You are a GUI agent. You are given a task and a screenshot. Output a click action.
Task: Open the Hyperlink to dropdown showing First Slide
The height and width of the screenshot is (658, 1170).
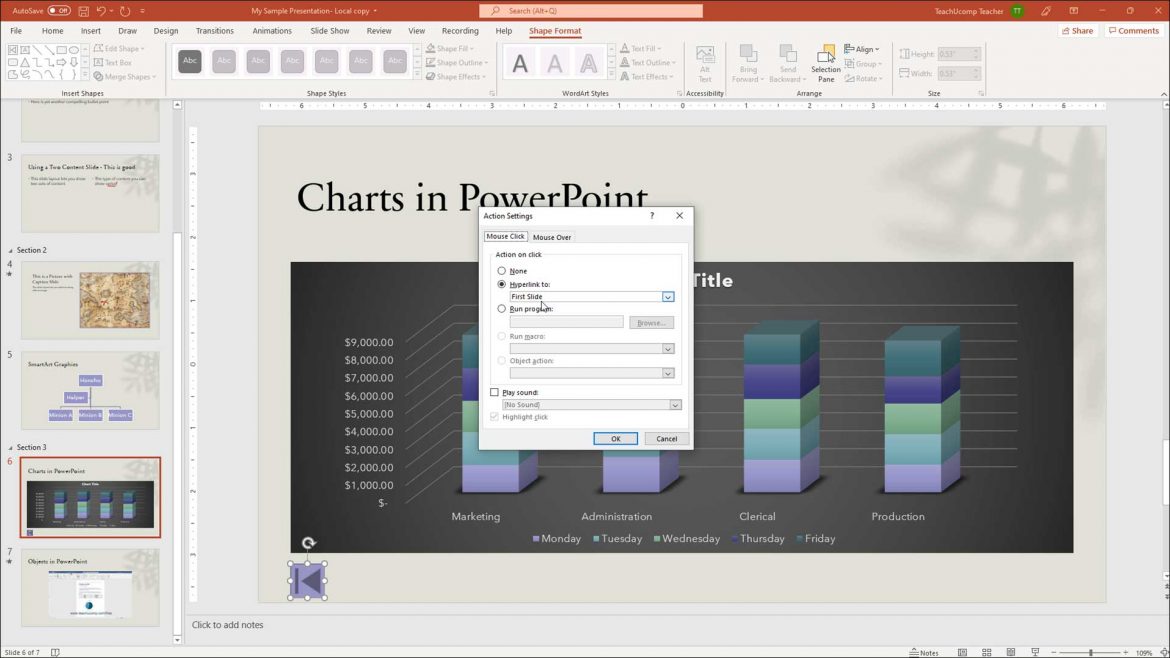(668, 296)
